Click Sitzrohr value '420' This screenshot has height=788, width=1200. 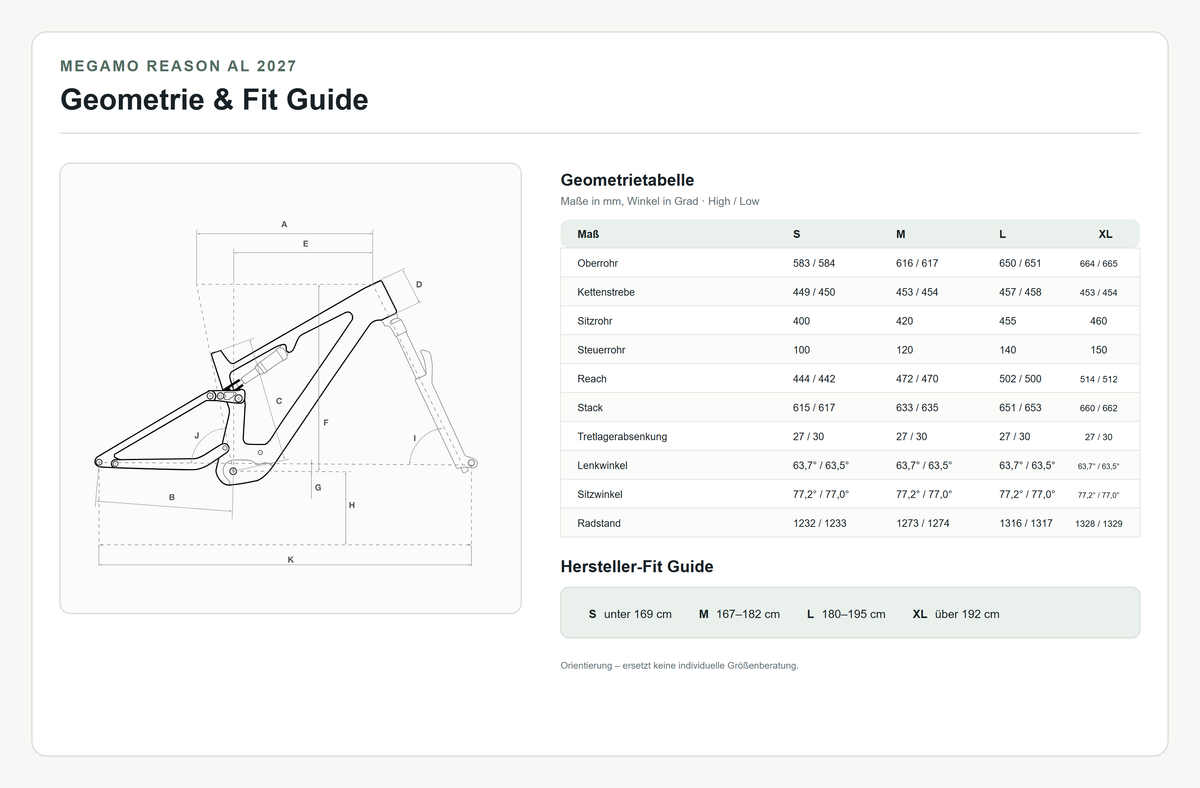(905, 321)
